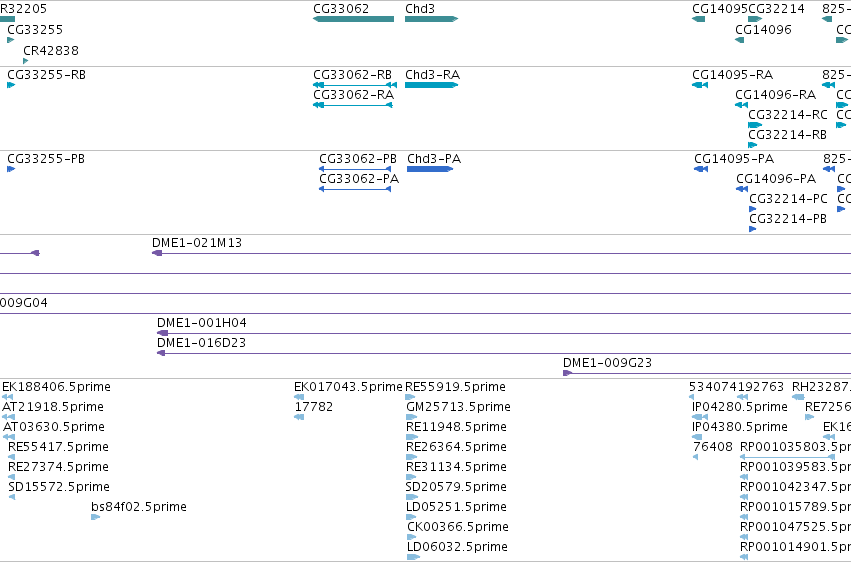Open protein CG33062-PB

point(355,169)
